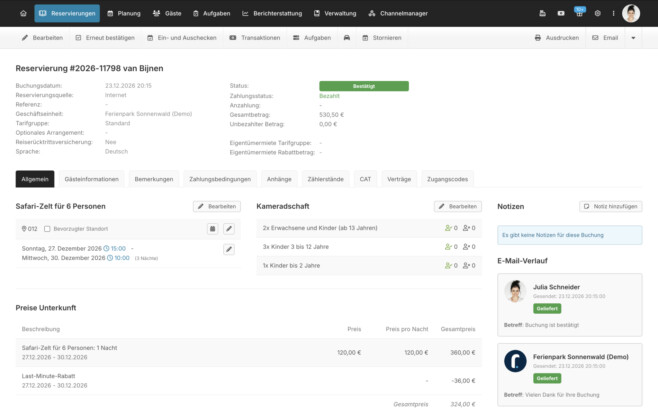
Task: Switch to the Zugangscodes tab
Action: click(x=447, y=179)
